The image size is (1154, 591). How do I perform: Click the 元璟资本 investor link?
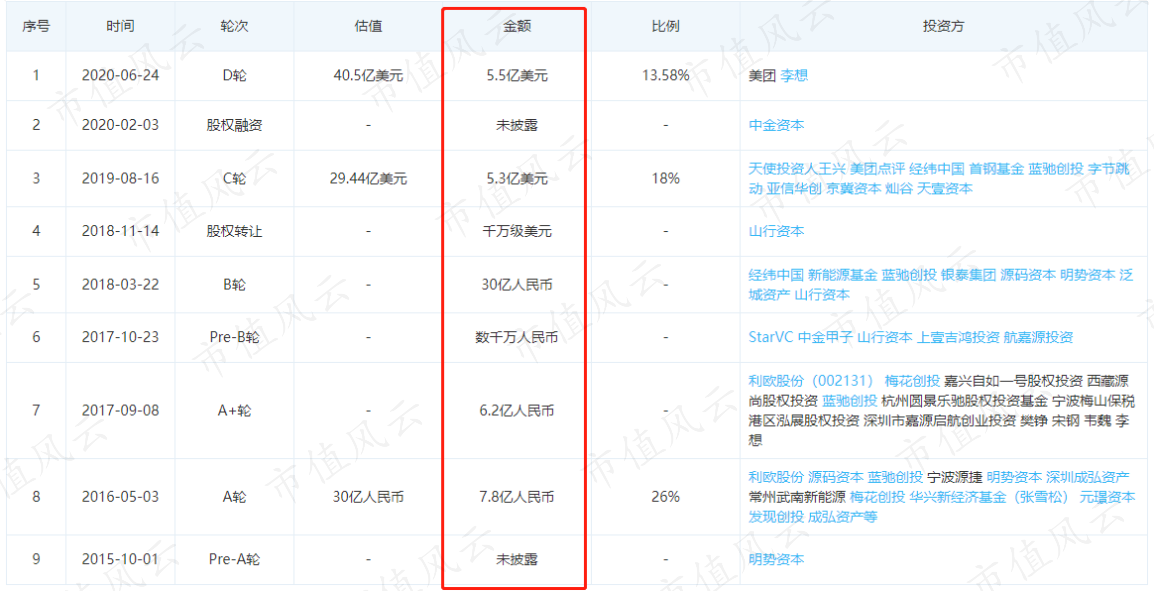click(1107, 498)
